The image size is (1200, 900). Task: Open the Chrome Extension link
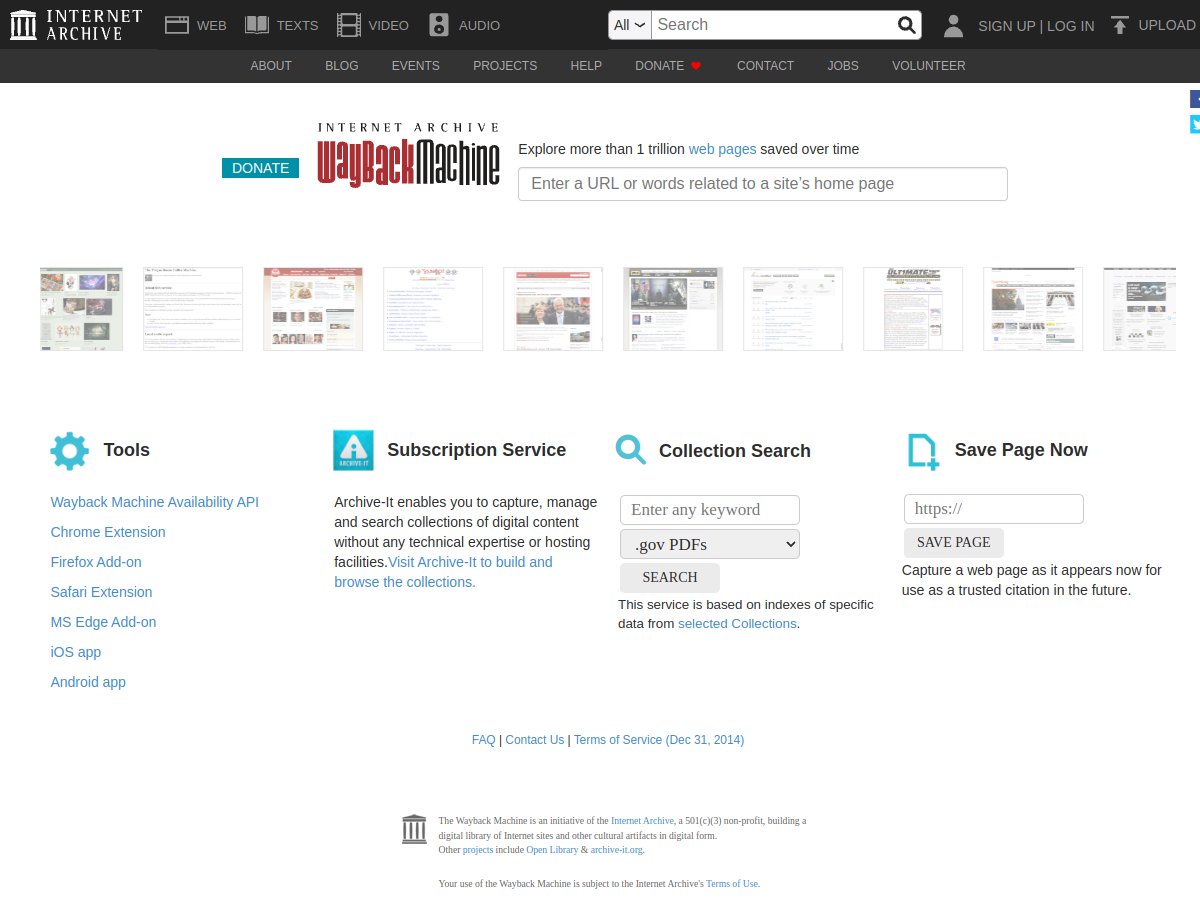coord(108,532)
